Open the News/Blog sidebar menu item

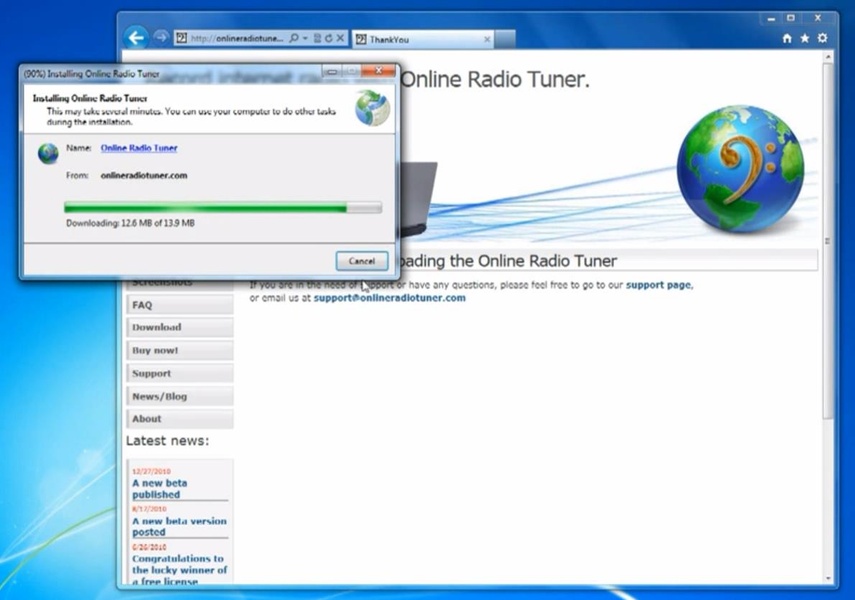(180, 397)
